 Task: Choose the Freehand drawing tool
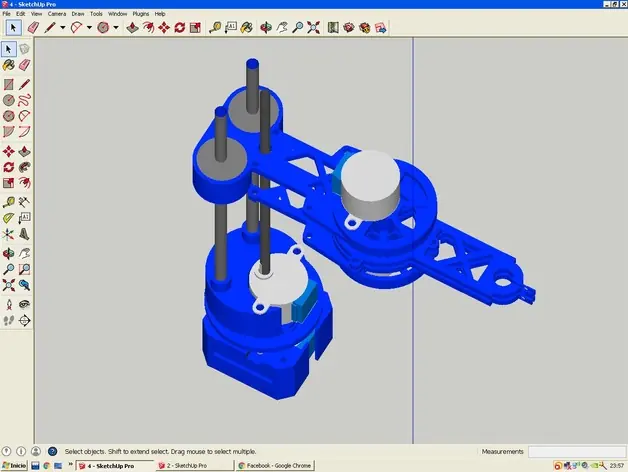[x=24, y=100]
